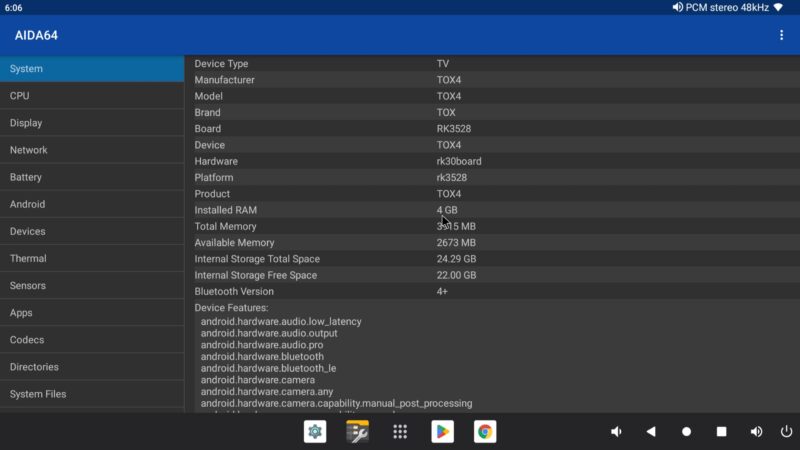Open the System Files category
This screenshot has width=800, height=450.
click(92, 393)
